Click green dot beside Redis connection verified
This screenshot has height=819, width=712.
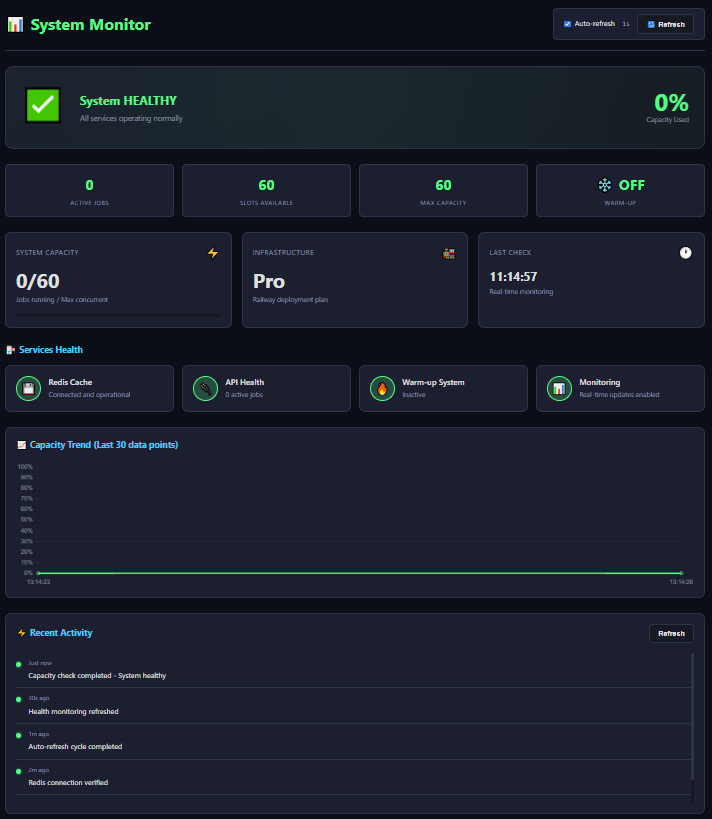click(18, 771)
